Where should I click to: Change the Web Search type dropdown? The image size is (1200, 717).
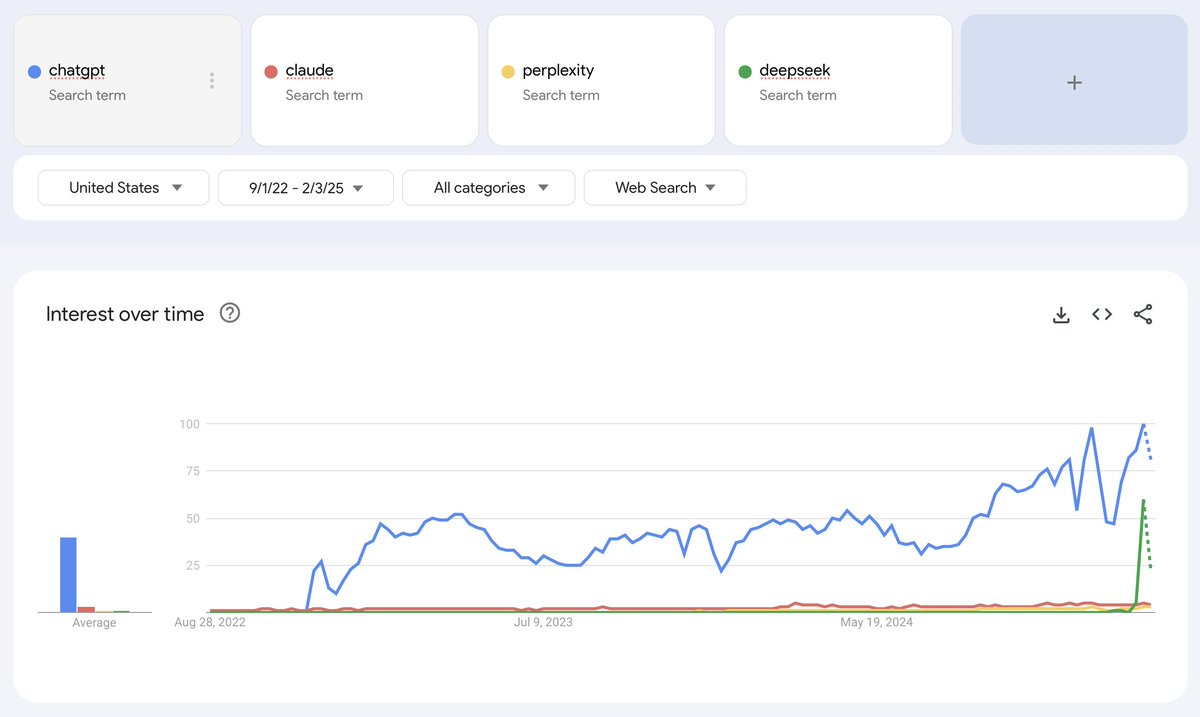coord(665,188)
